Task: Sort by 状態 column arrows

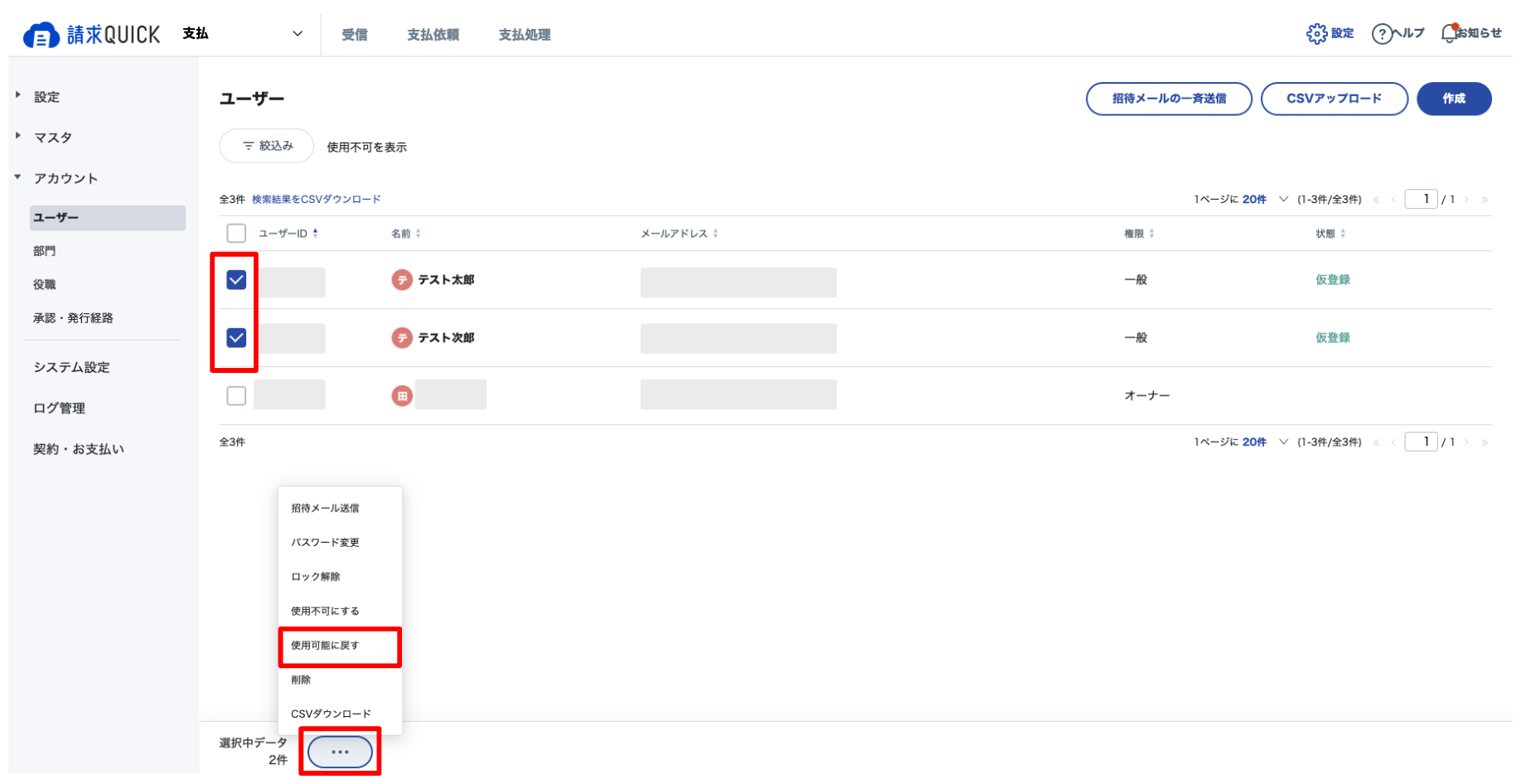Action: 1343,234
